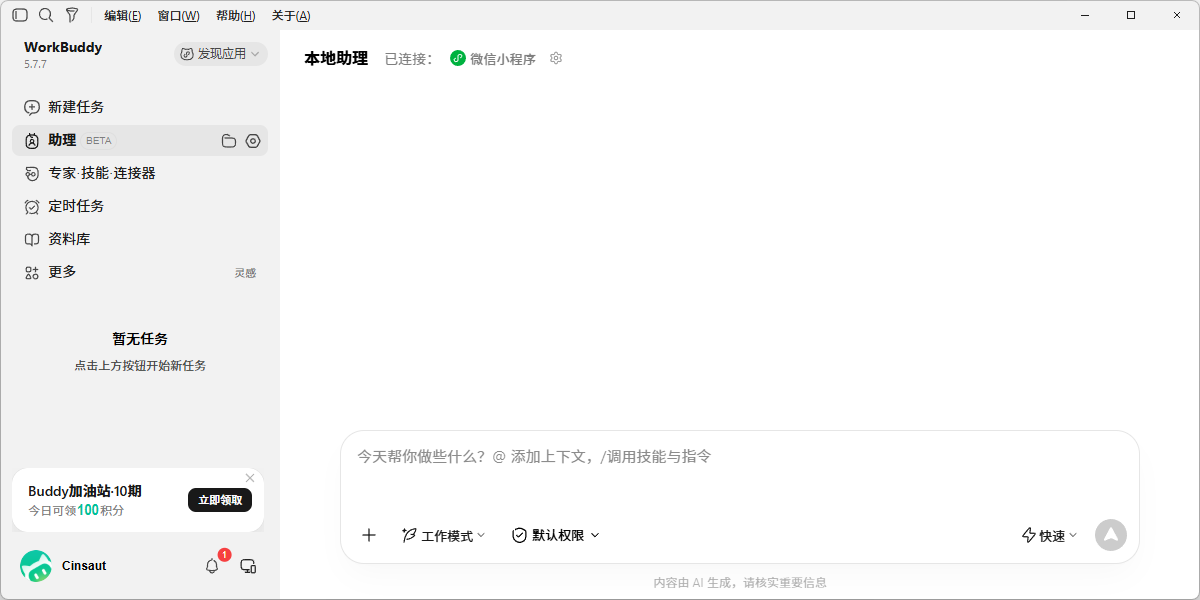Viewport: 1200px width, 600px height.
Task: Click the 更多 grid icon
Action: click(x=32, y=273)
